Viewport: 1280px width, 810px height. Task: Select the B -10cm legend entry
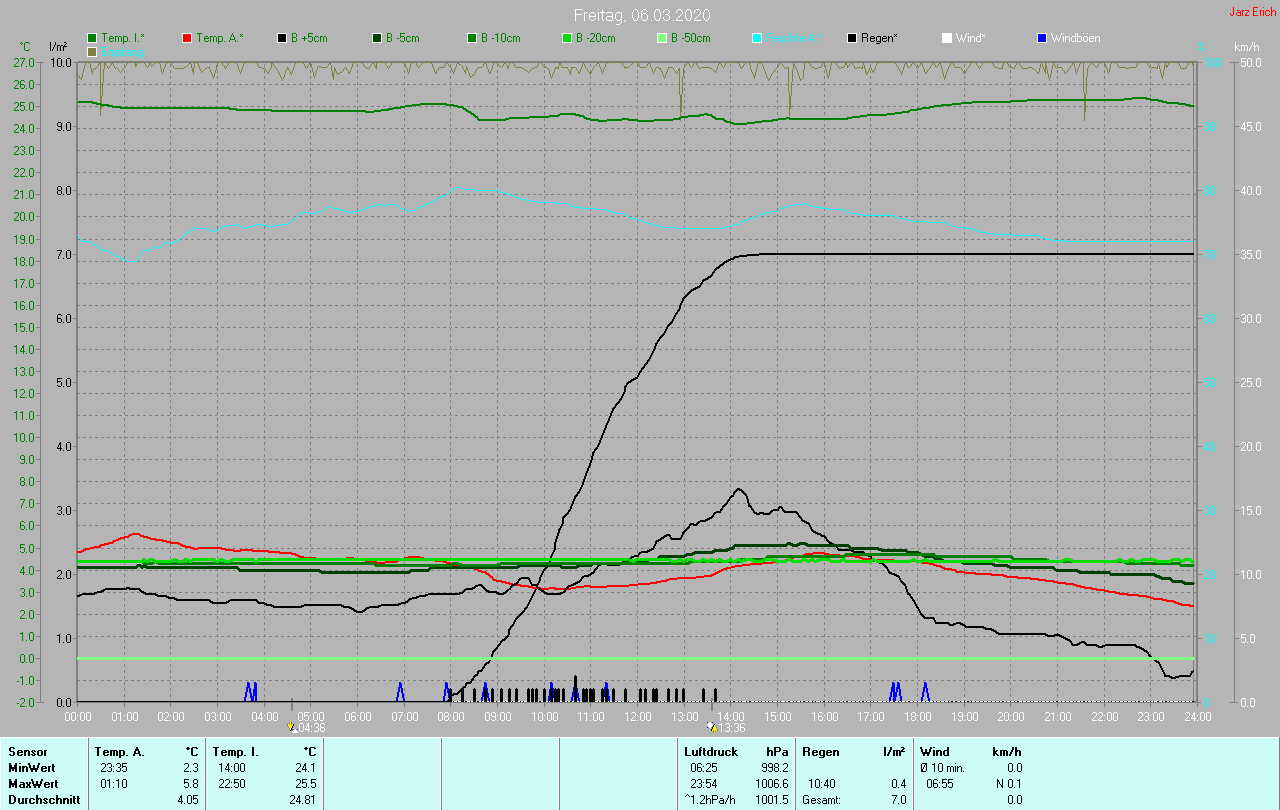472,38
